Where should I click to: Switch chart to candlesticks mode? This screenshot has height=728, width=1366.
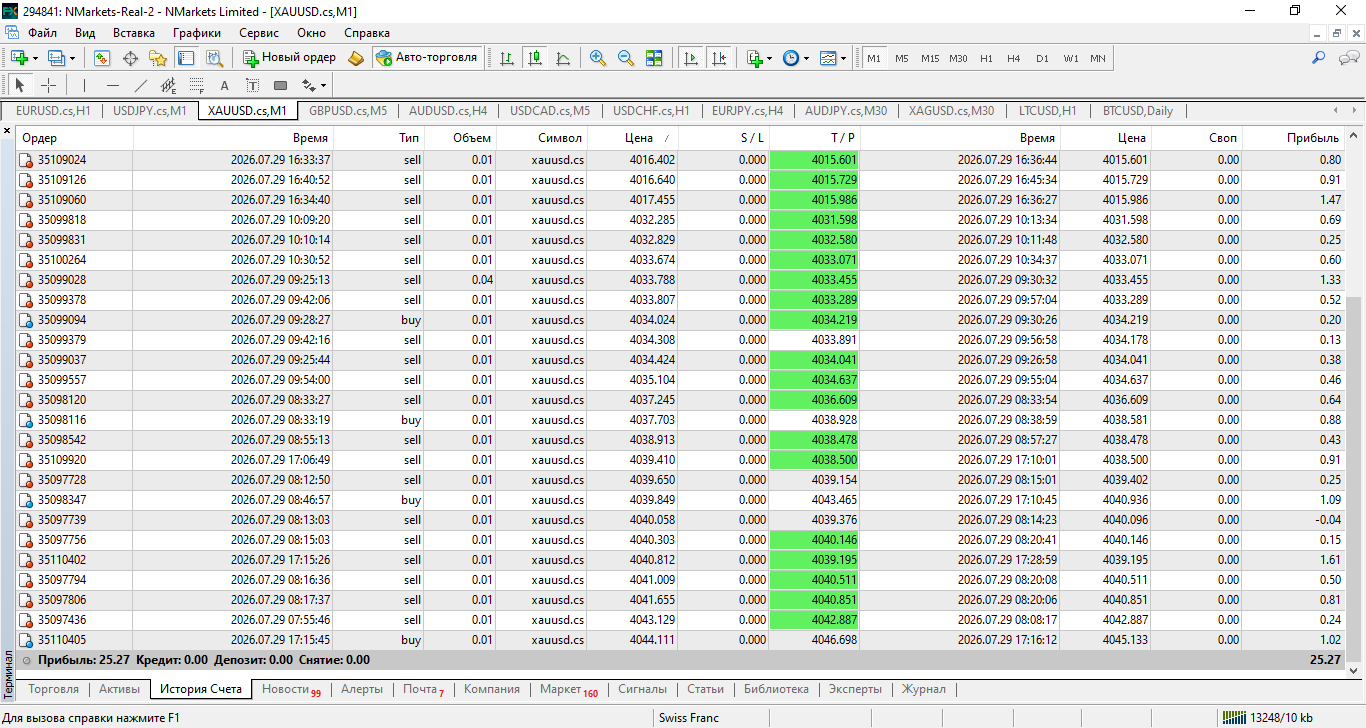pyautogui.click(x=535, y=58)
